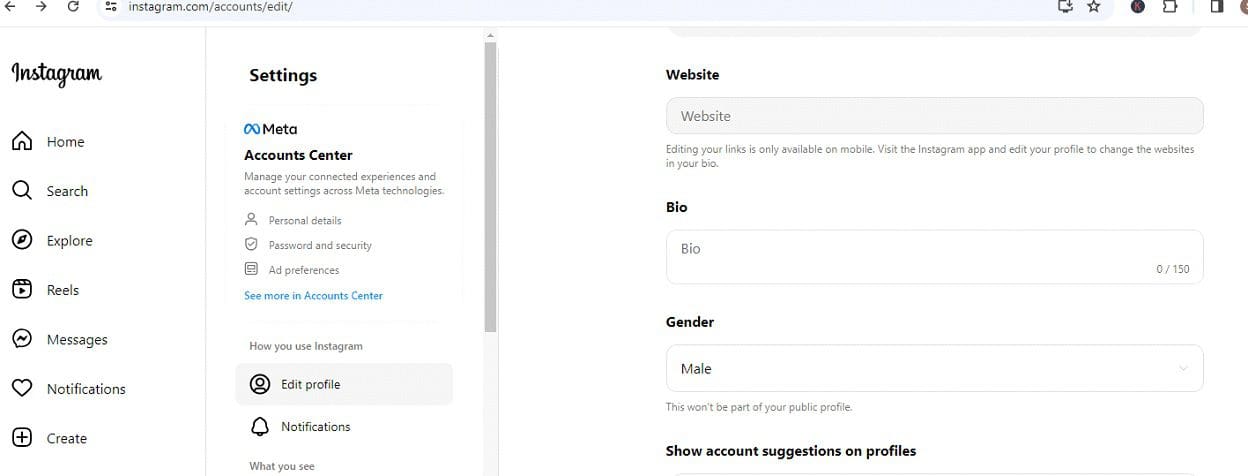Click the Edit profile avatar icon
The height and width of the screenshot is (476, 1248).
260,384
